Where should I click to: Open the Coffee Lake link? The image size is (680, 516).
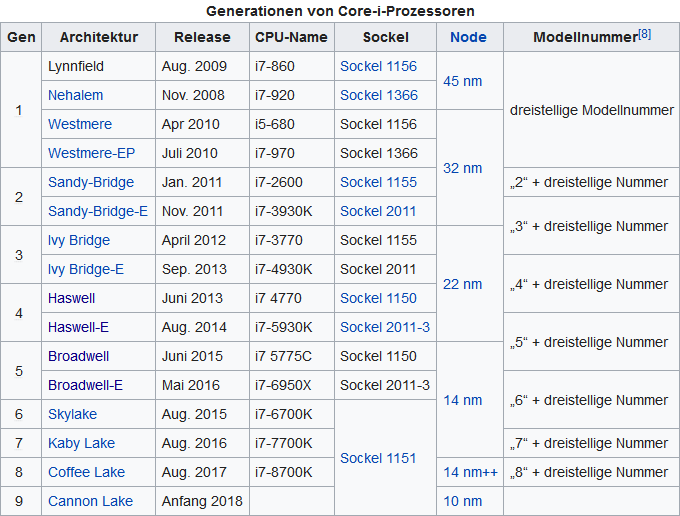86,472
